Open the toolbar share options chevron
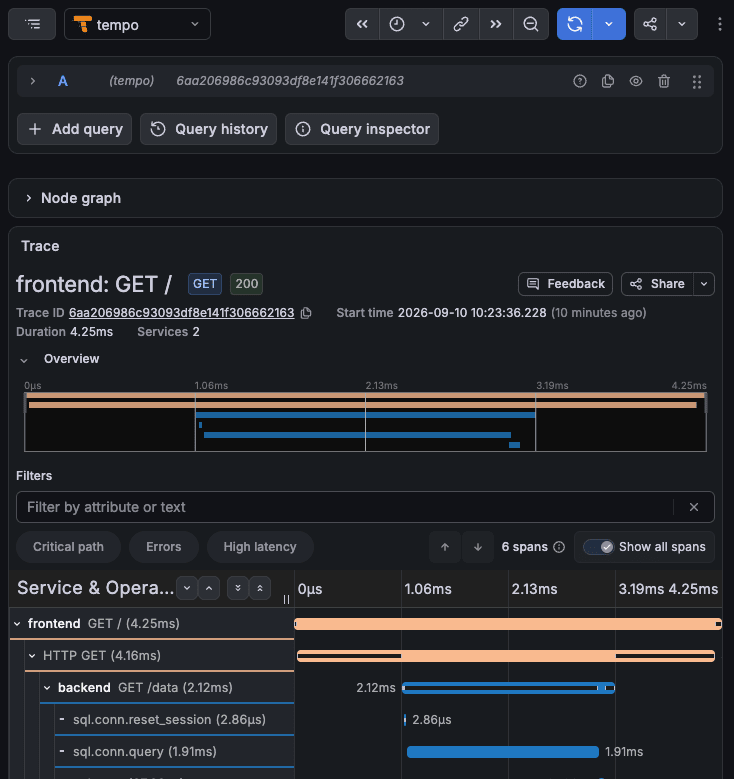734x779 pixels. point(682,24)
